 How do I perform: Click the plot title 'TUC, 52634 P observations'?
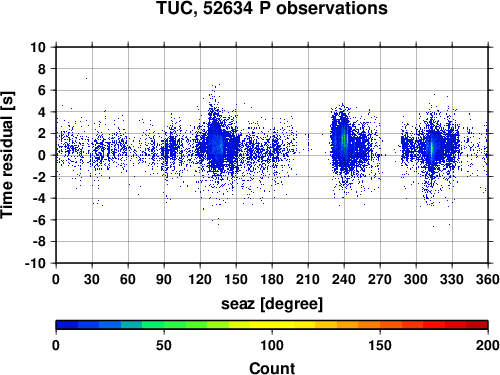tap(272, 8)
